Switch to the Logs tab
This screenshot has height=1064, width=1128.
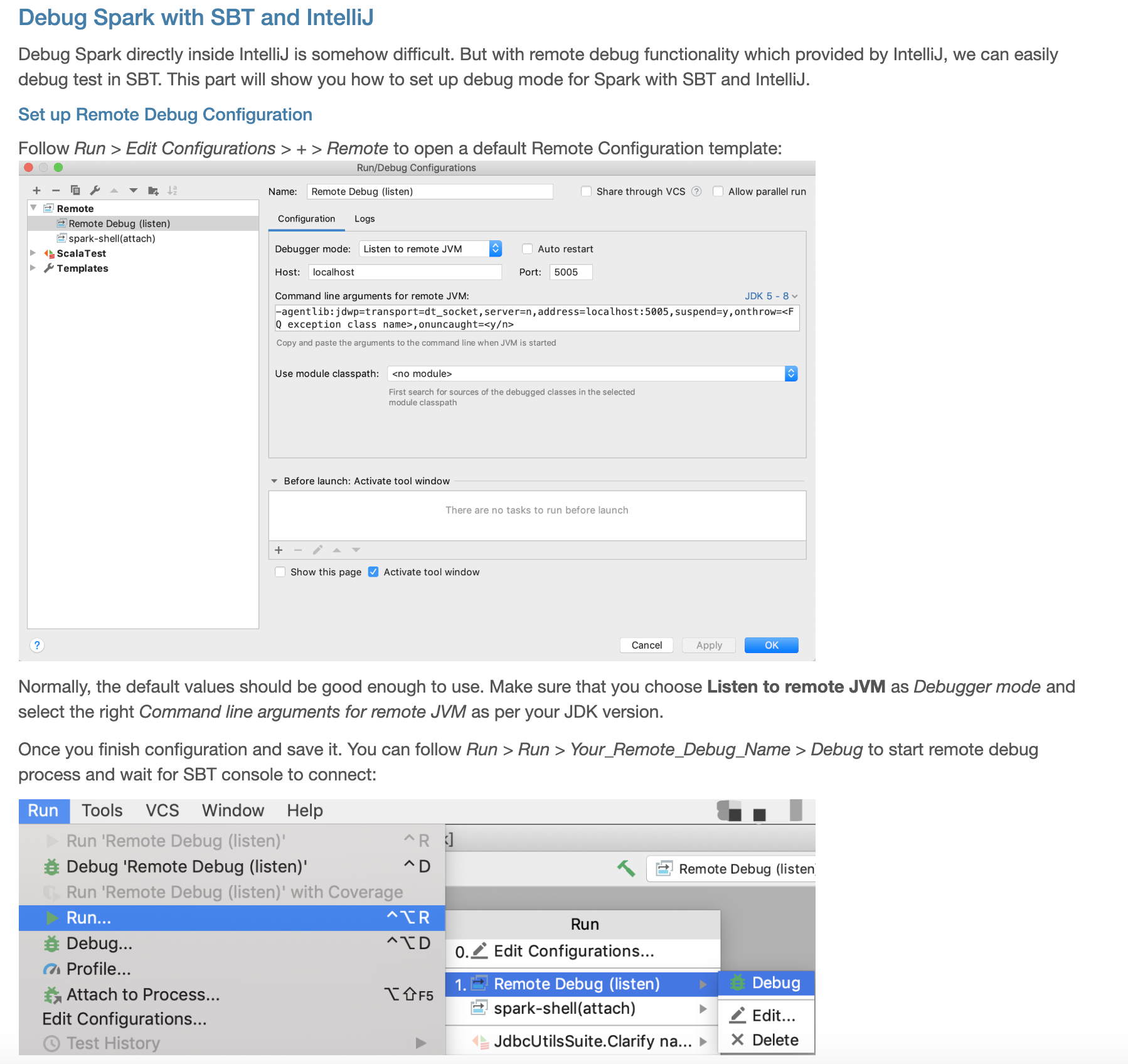click(x=364, y=219)
